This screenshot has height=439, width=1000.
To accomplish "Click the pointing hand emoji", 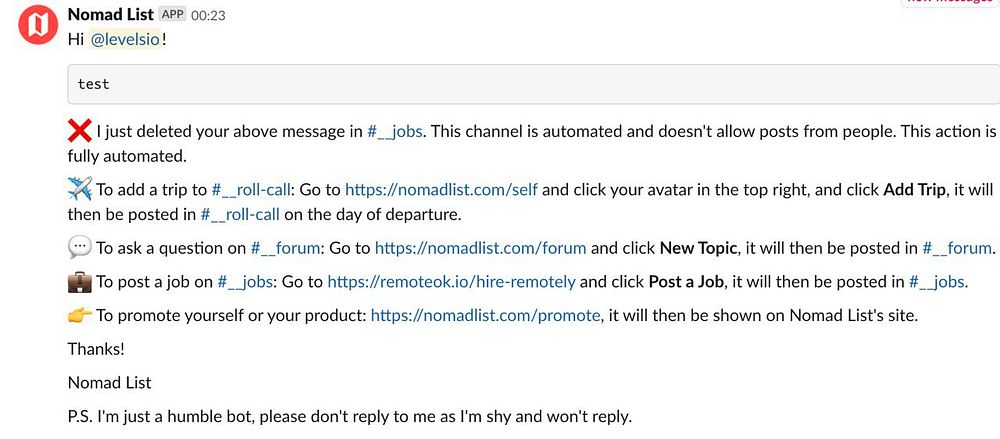I will pyautogui.click(x=79, y=316).
